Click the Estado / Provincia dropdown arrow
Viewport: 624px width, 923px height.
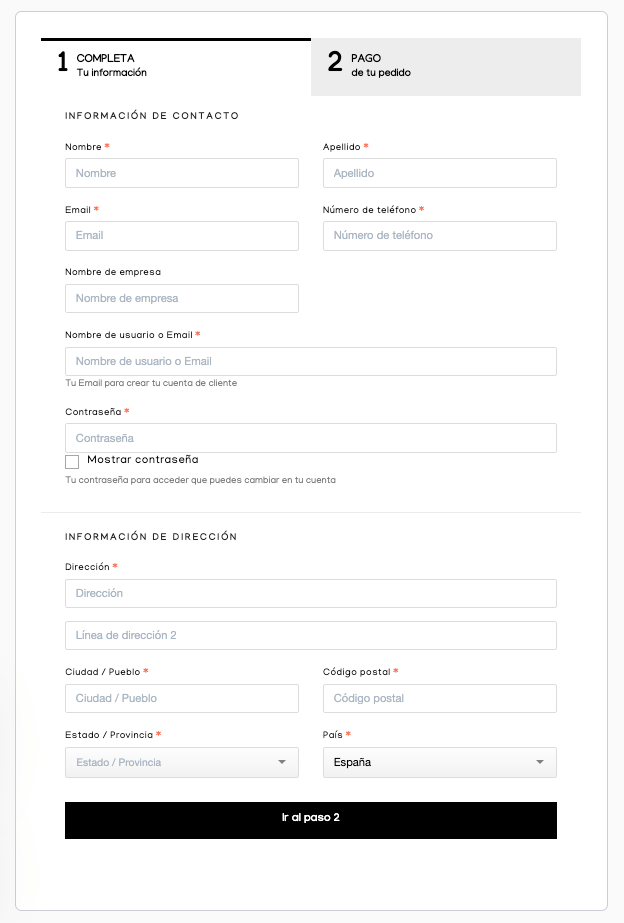282,763
